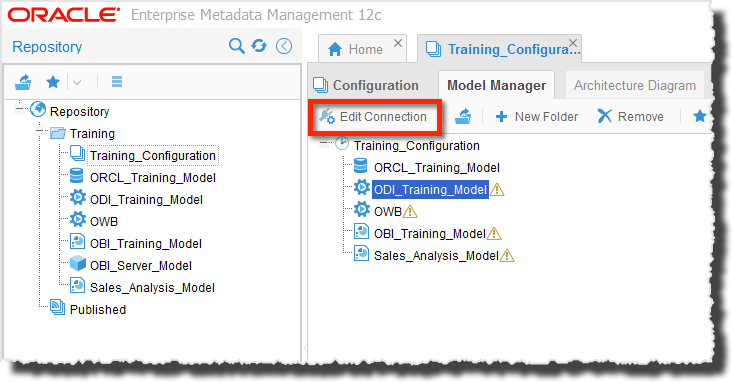This screenshot has width=733, height=383.
Task: Select highlighted ODI_Training_Model in Model Manager
Action: 430,189
